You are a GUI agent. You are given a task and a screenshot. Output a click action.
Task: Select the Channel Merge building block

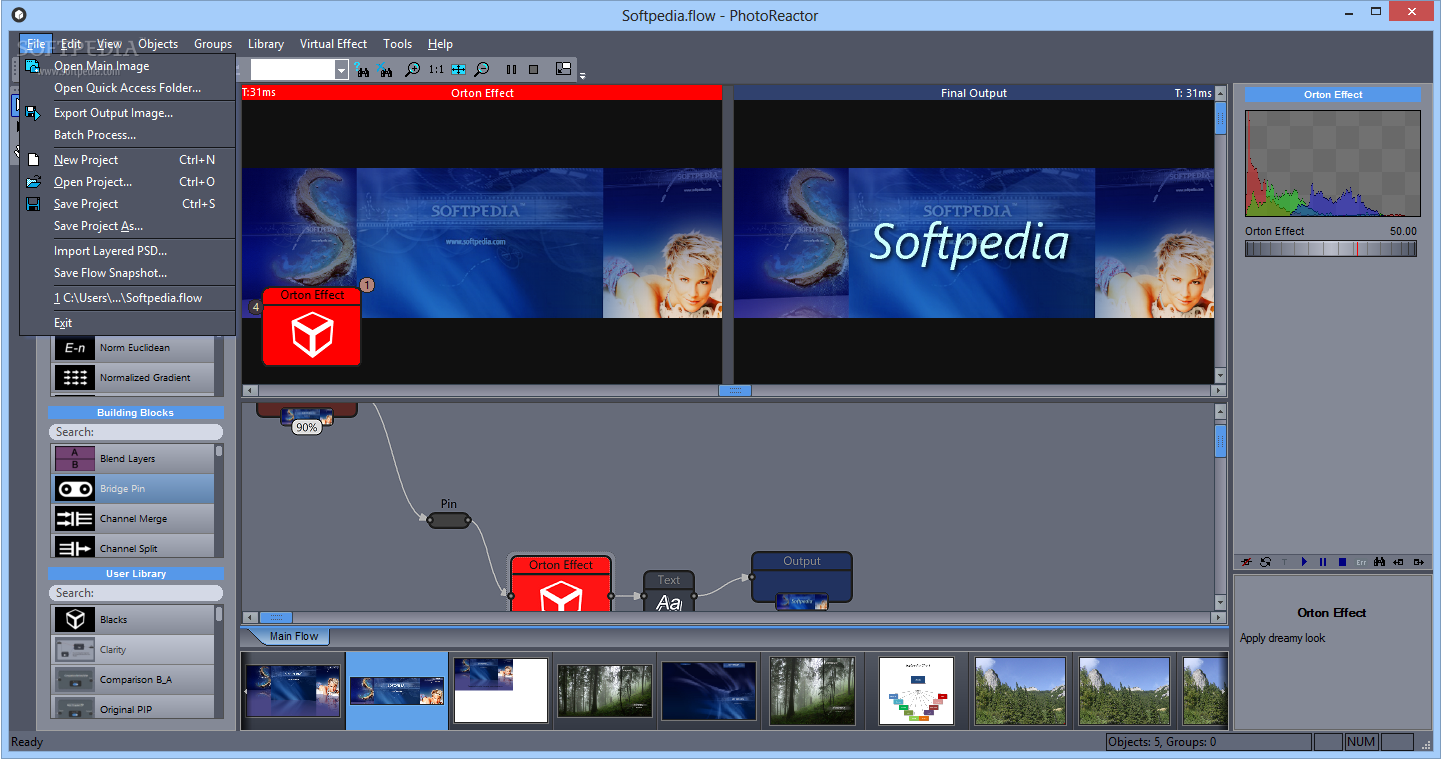coord(133,518)
